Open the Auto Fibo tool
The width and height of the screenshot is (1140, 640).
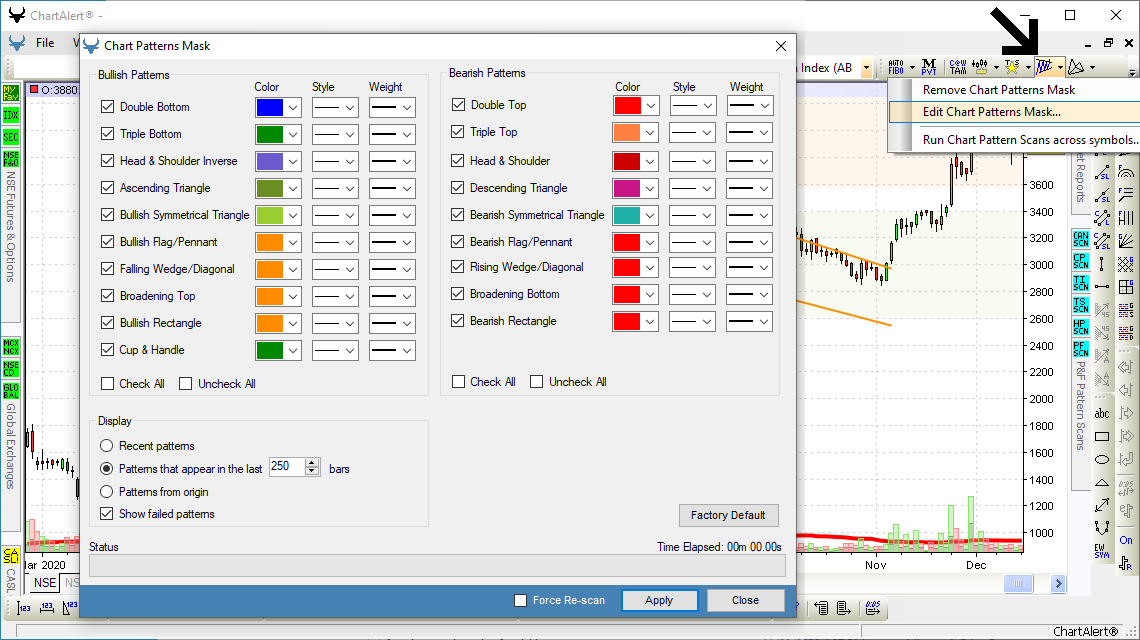pos(896,67)
